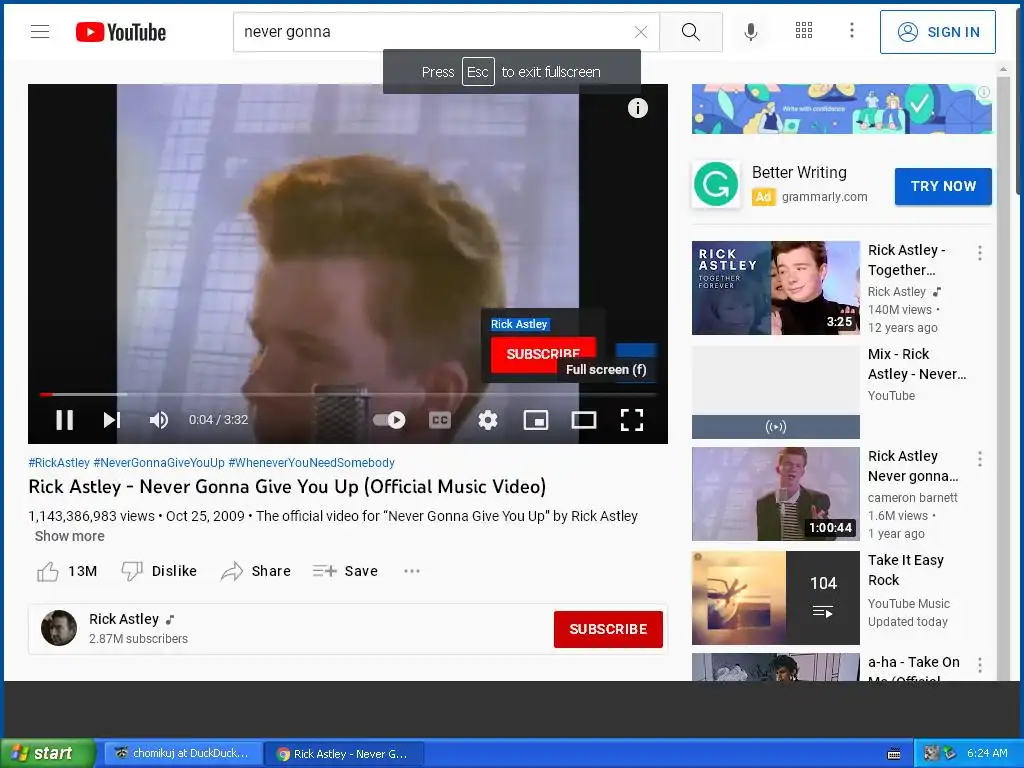The width and height of the screenshot is (1024, 768).
Task: Open the YouTube hamburger guide menu
Action: (x=40, y=31)
